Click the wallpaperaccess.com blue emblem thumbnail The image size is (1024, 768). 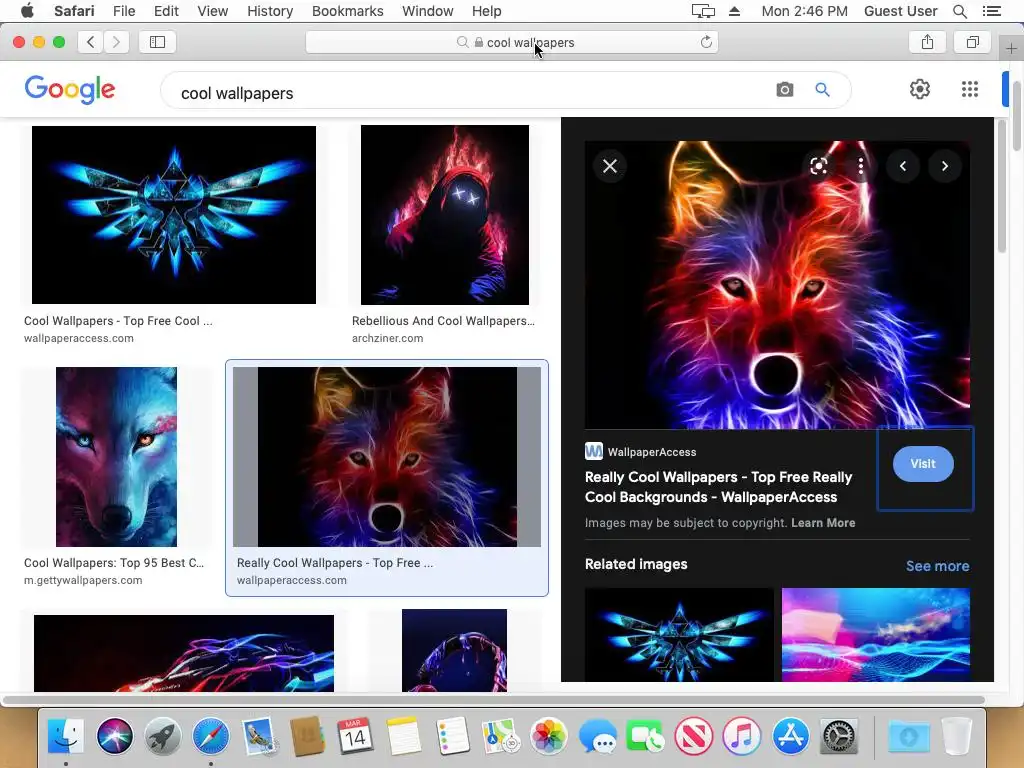pos(174,215)
